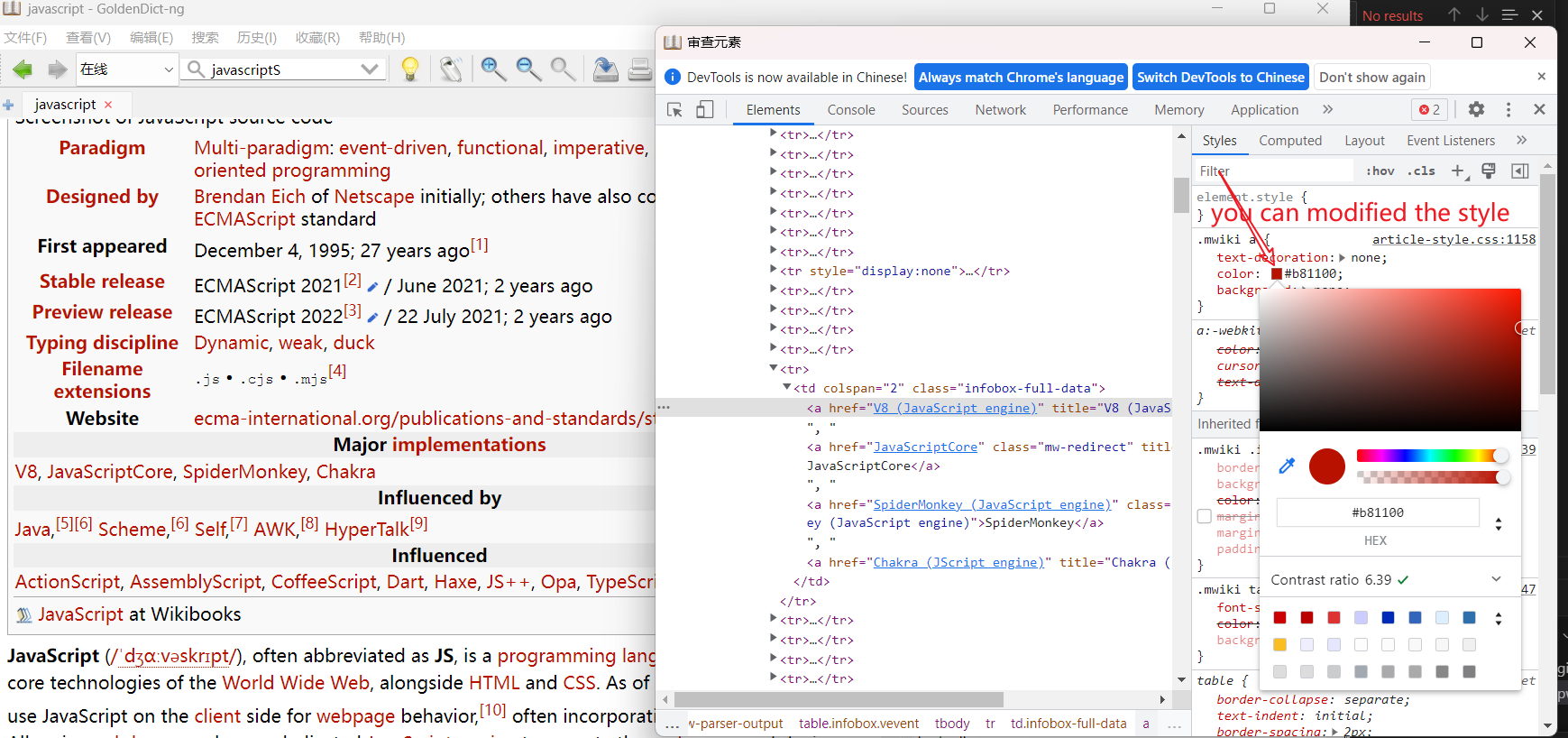Open the 文件(F) menu

pos(25,38)
